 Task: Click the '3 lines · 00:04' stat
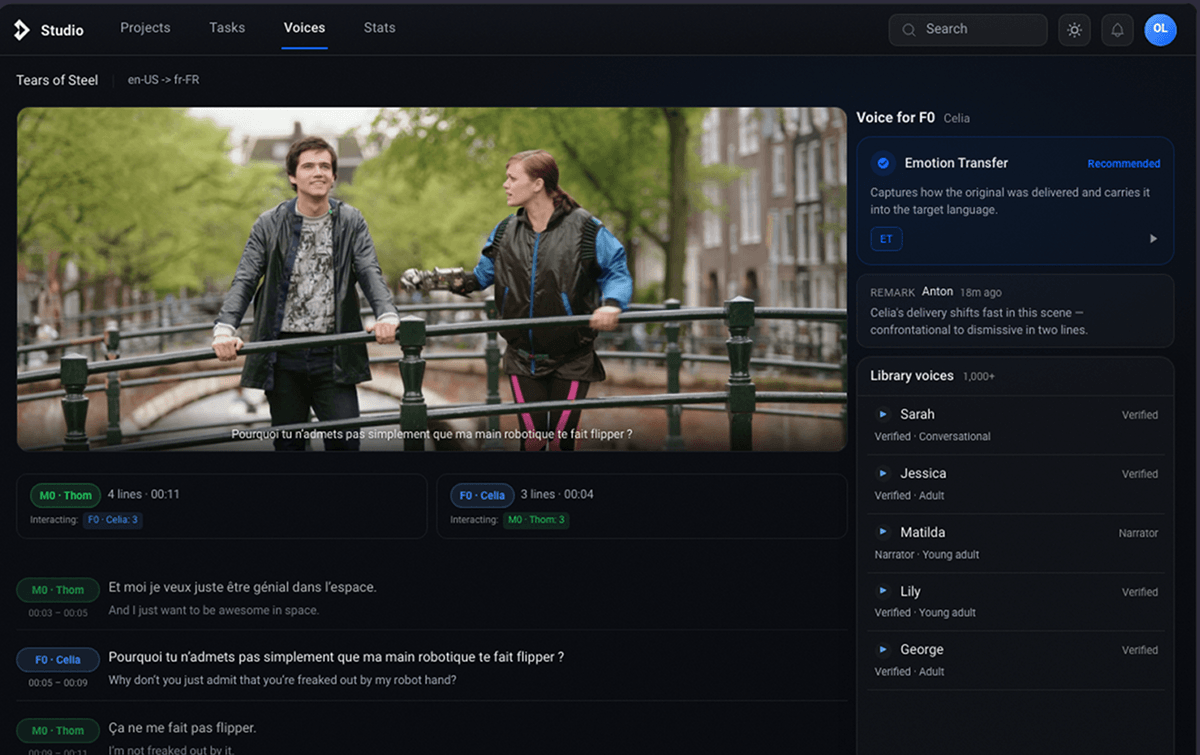(558, 494)
